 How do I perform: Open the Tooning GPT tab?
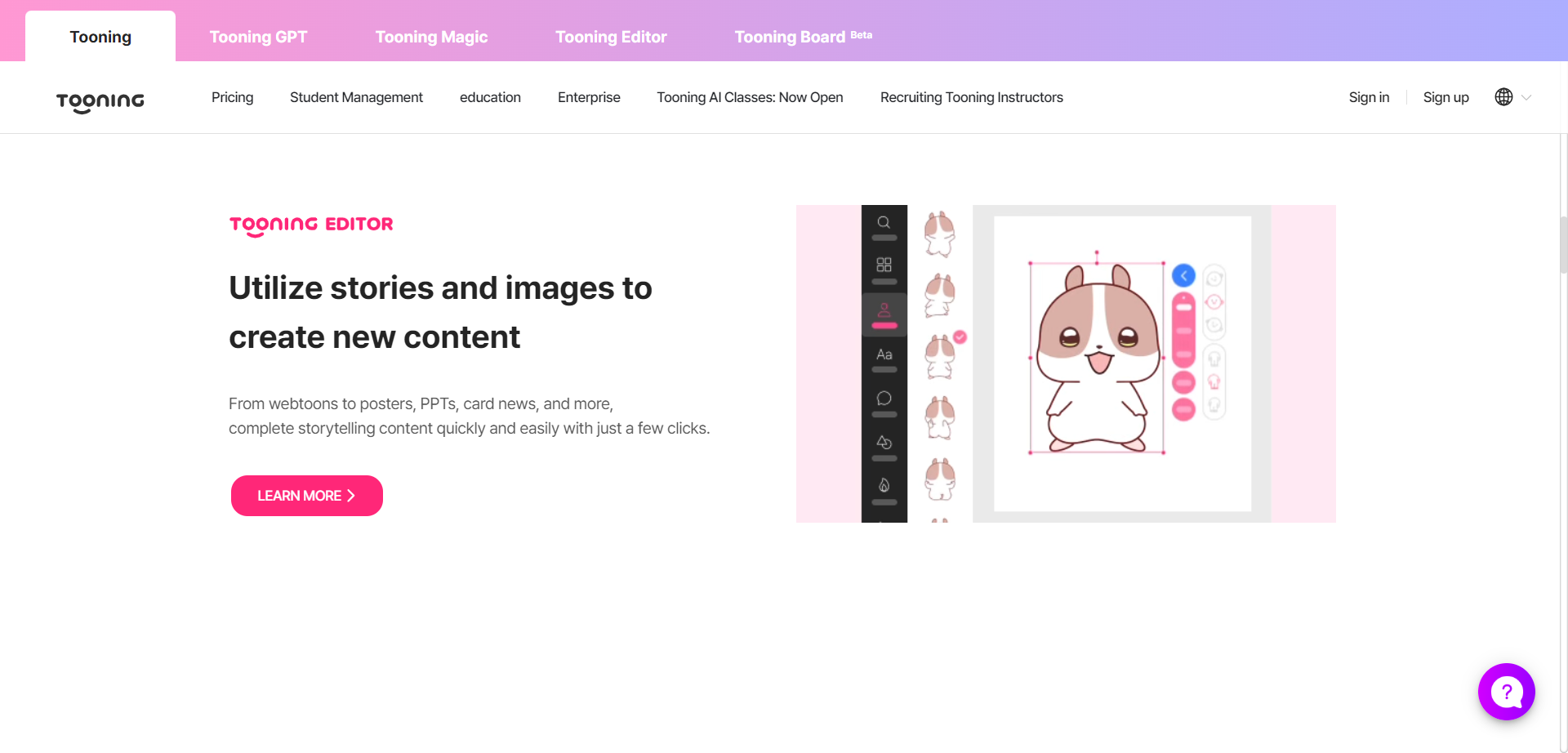click(x=258, y=37)
